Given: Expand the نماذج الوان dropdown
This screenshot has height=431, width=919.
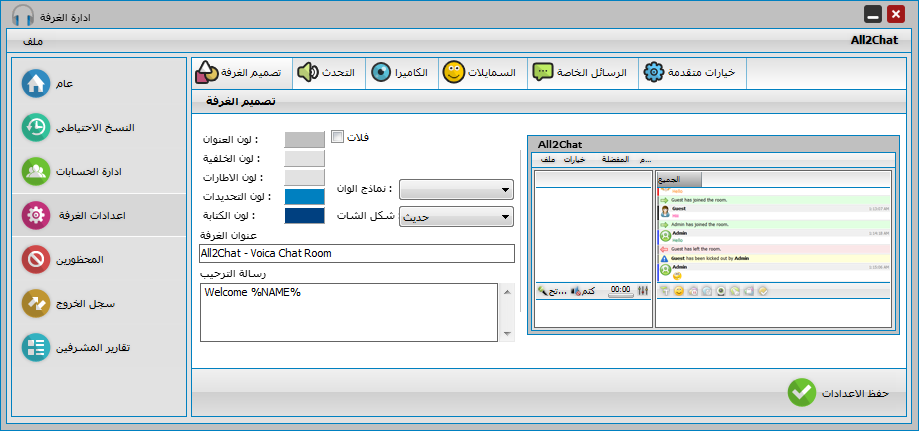Looking at the screenshot, I should (456, 188).
